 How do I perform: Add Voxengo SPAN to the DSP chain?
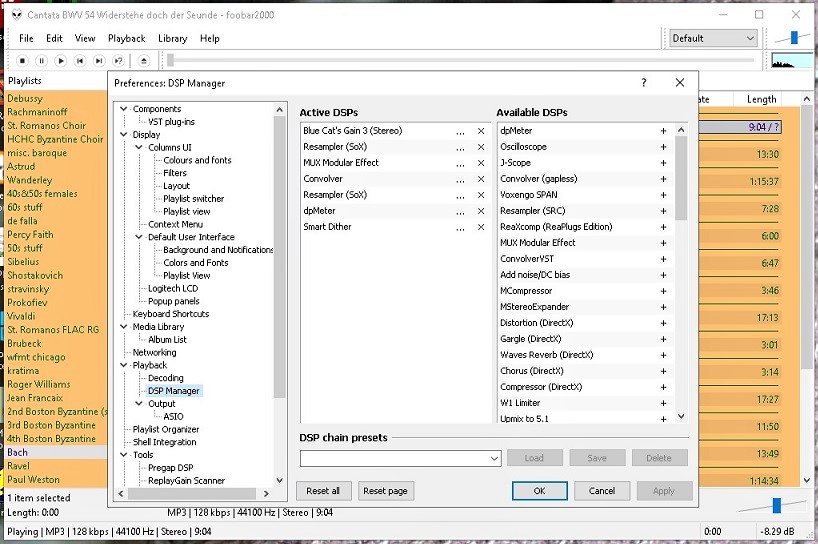pyautogui.click(x=664, y=195)
